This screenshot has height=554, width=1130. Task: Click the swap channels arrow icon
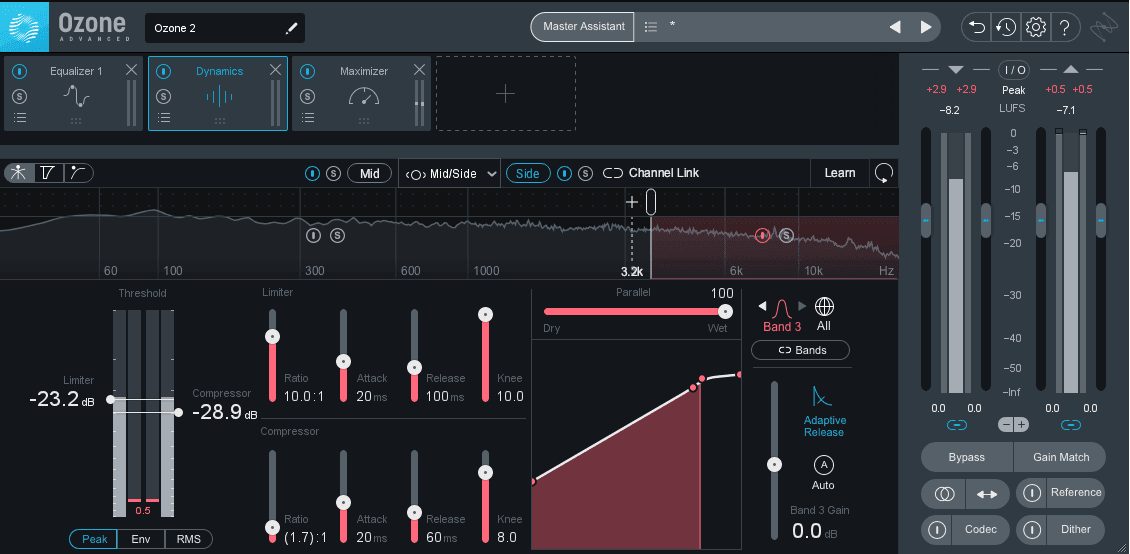click(987, 494)
